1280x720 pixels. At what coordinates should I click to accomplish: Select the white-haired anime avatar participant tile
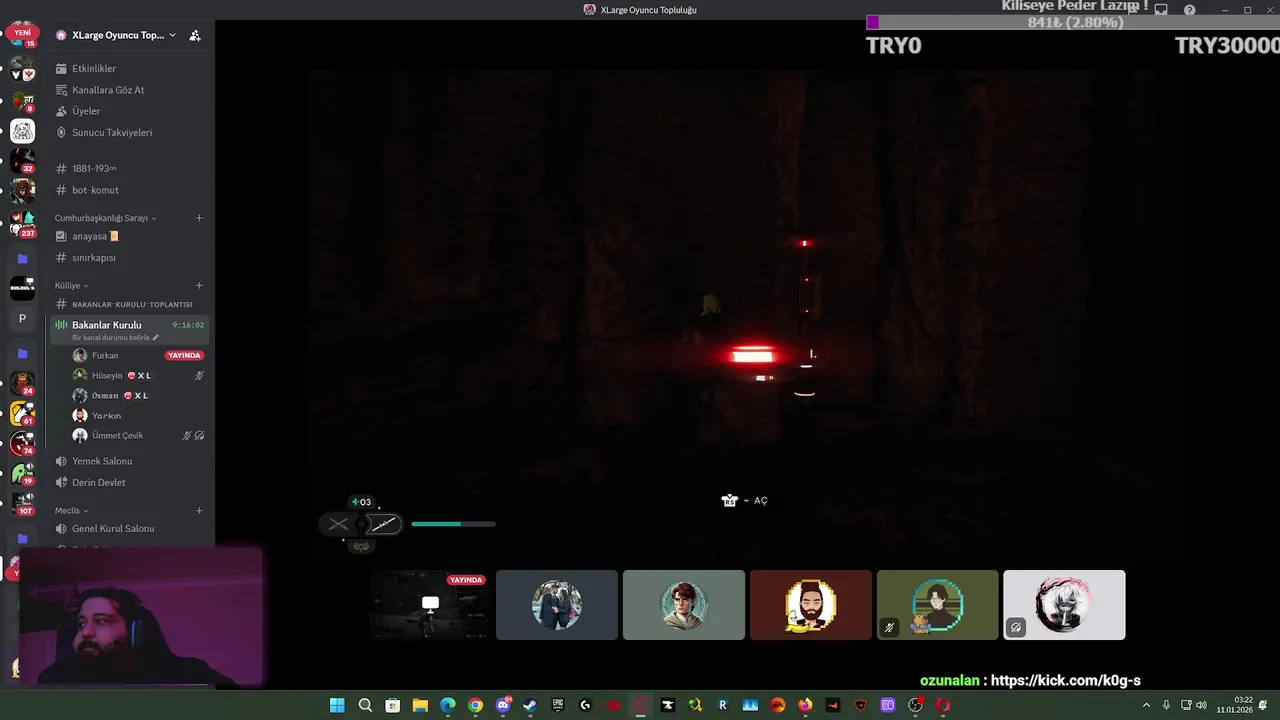pyautogui.click(x=1064, y=604)
